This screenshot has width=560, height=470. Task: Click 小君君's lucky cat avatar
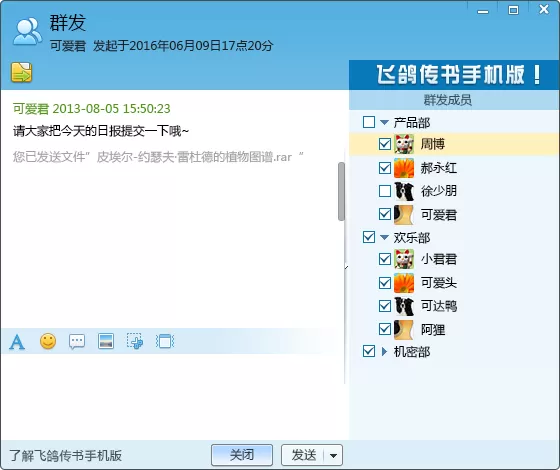pos(404,259)
